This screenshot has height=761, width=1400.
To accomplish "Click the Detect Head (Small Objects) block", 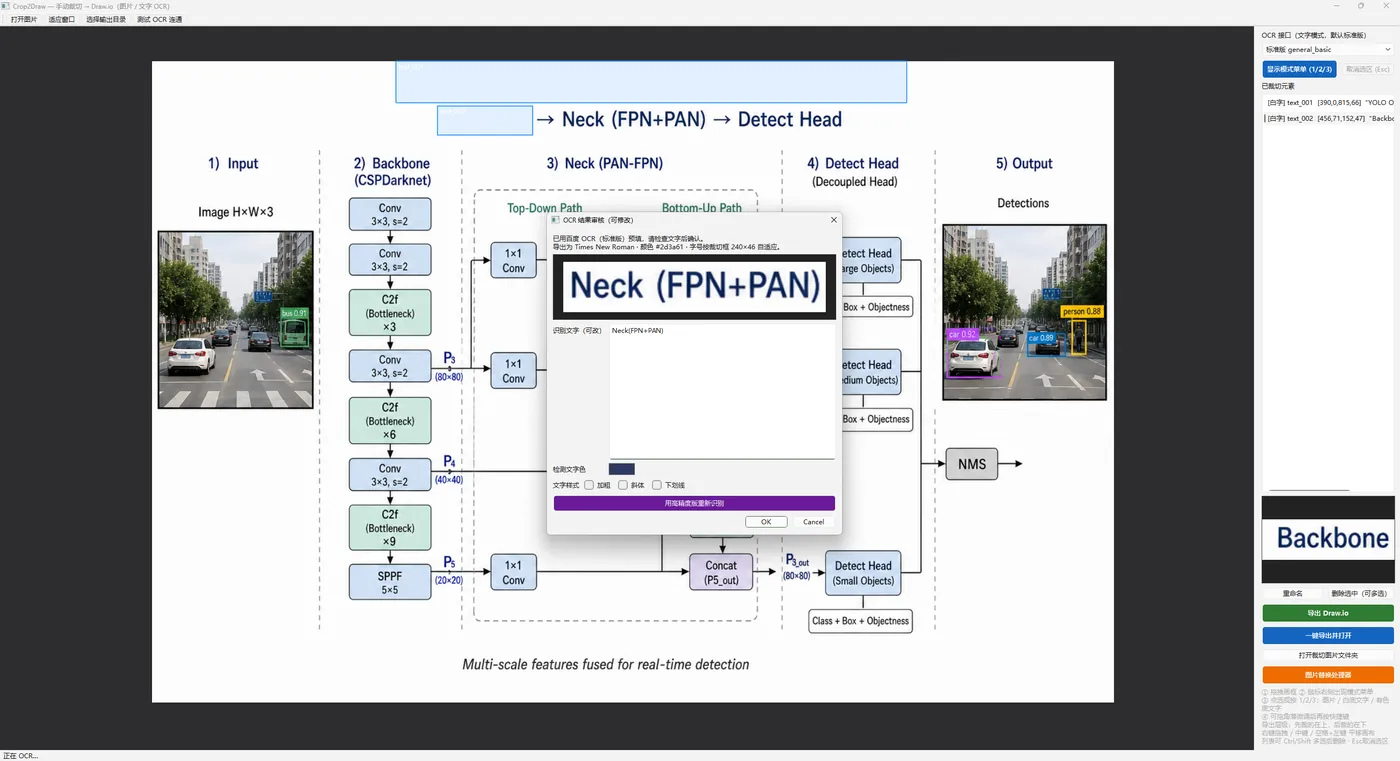I will click(x=863, y=573).
